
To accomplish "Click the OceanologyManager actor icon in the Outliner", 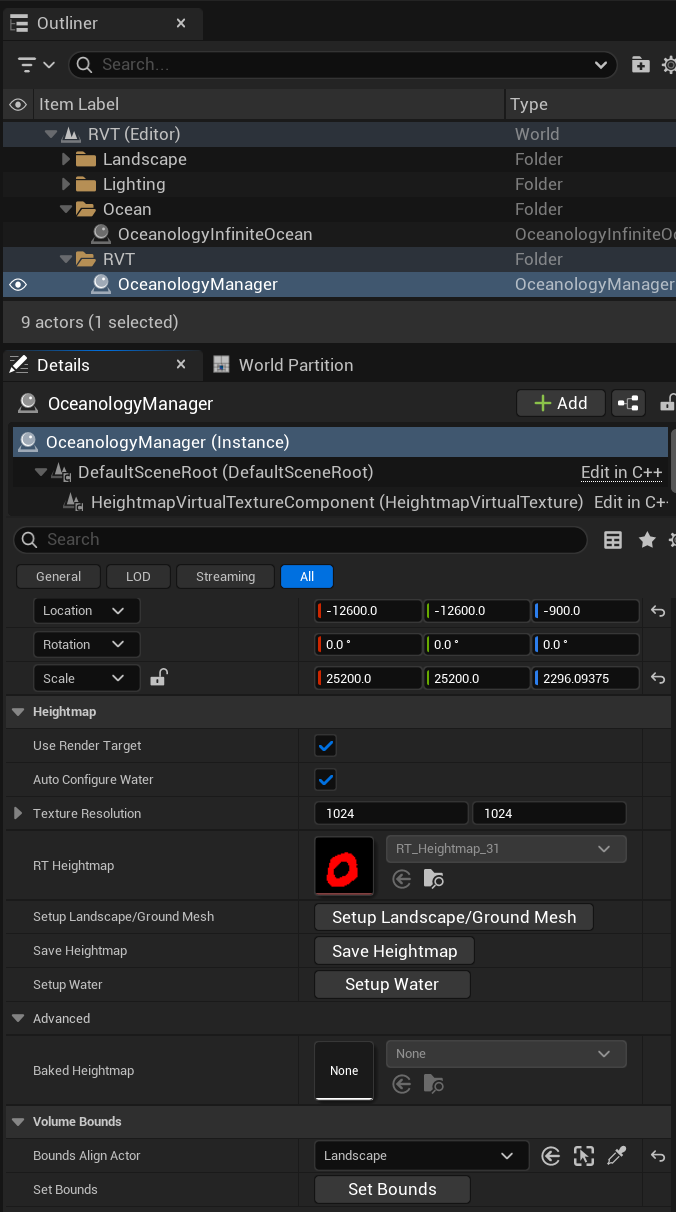I will [x=101, y=284].
